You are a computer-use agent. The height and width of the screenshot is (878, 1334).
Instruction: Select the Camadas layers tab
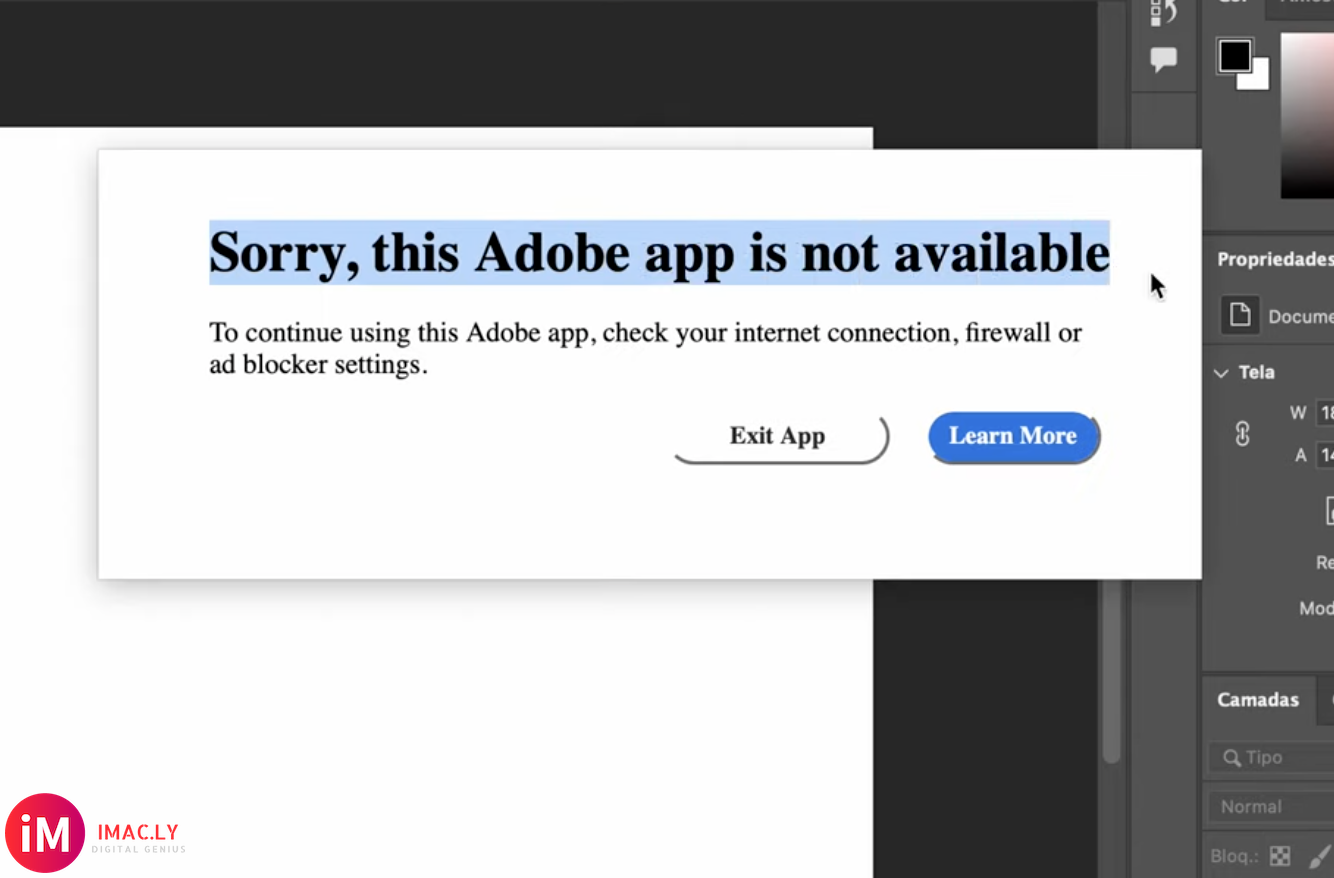1258,700
